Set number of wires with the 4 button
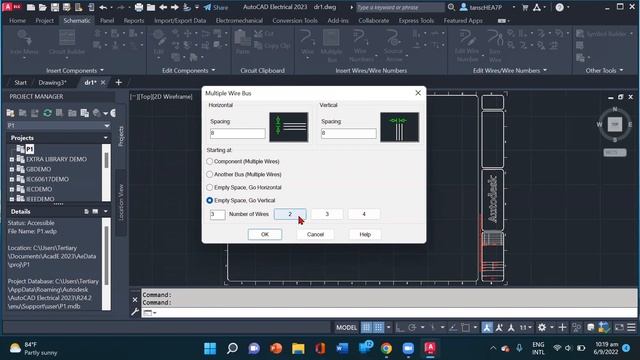 click(364, 214)
